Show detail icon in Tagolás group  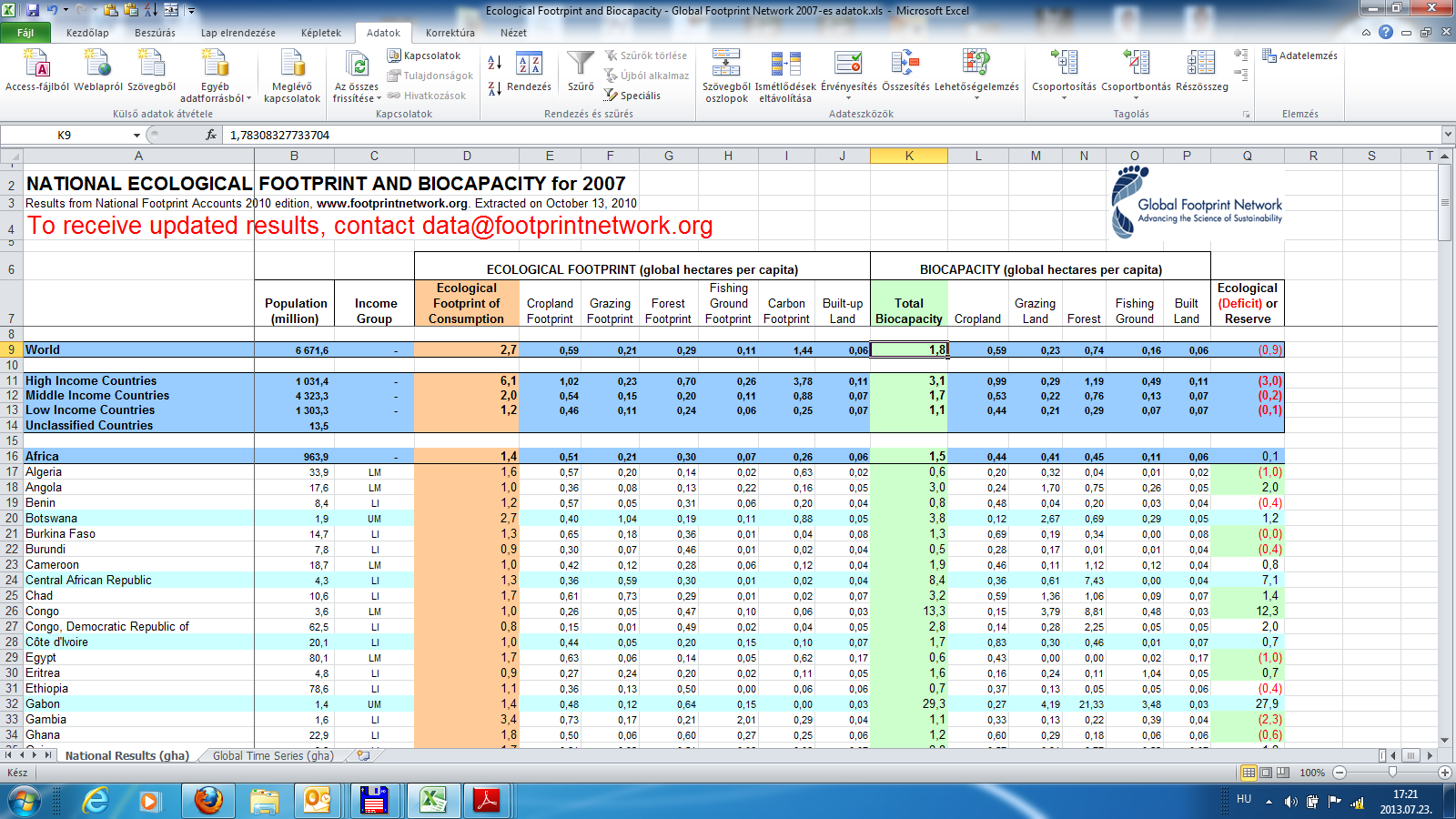click(x=1240, y=55)
